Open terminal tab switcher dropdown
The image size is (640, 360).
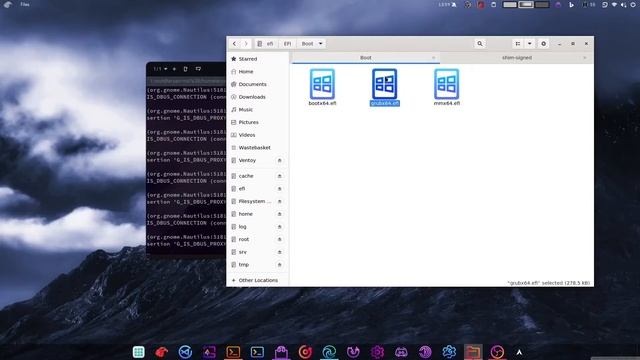[x=160, y=69]
